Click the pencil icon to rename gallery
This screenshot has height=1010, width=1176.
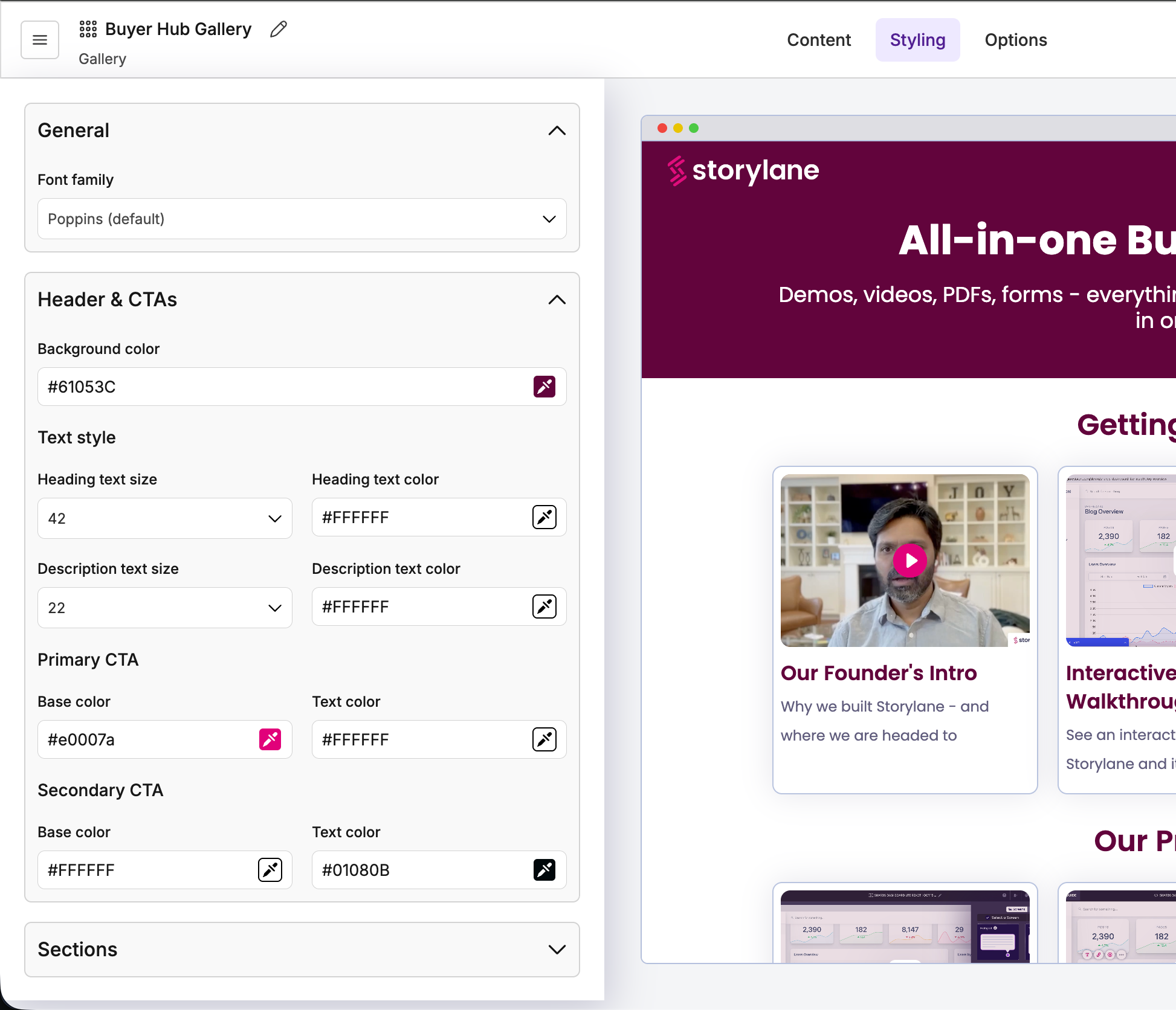(279, 29)
